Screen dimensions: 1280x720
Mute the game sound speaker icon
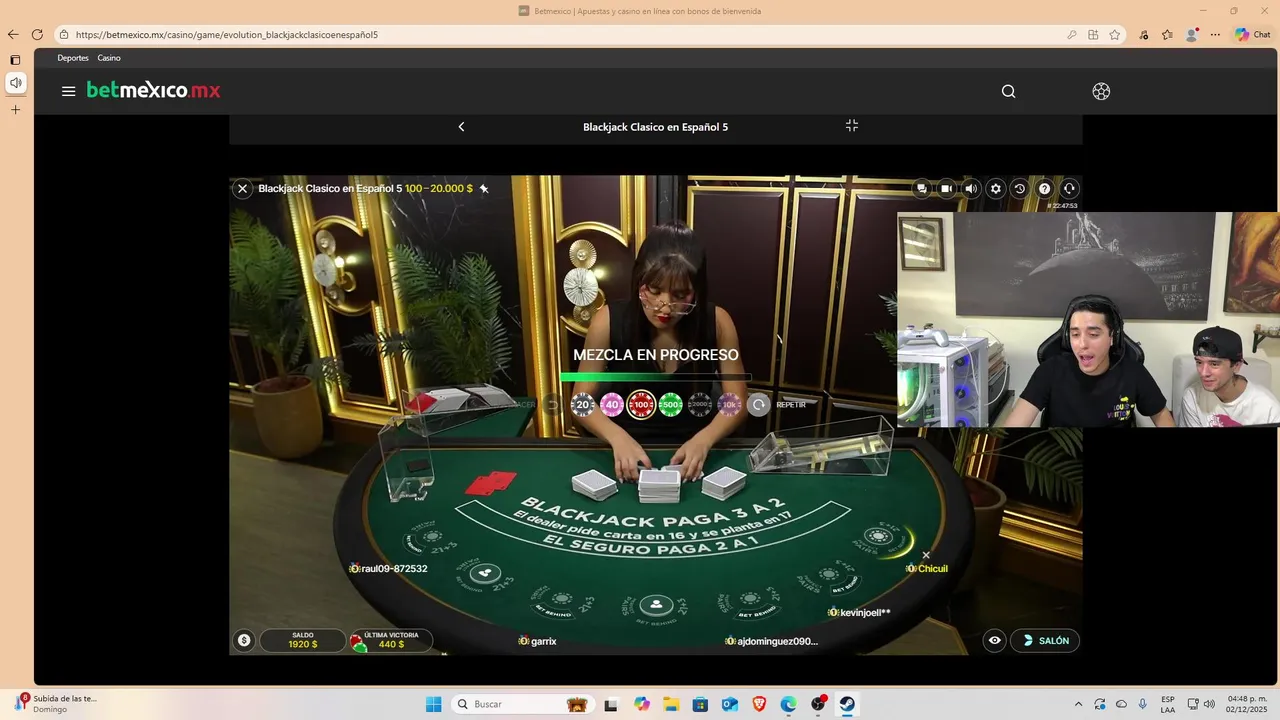point(971,188)
